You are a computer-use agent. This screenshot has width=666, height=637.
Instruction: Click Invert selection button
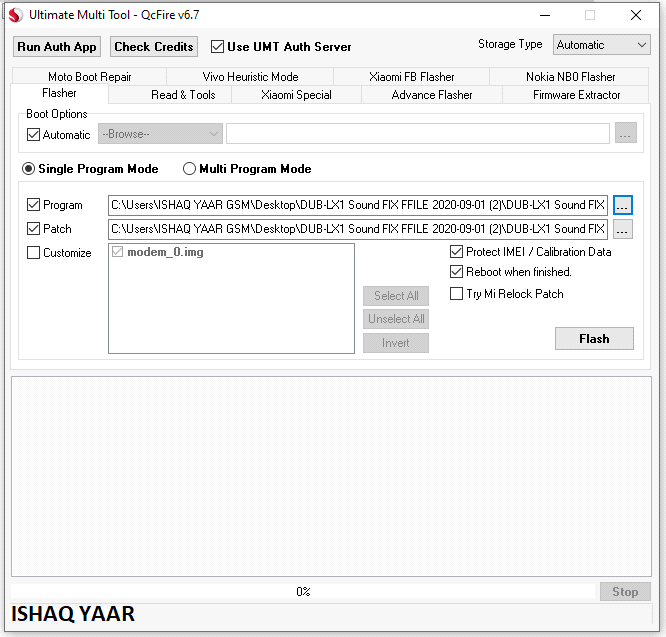pyautogui.click(x=396, y=343)
